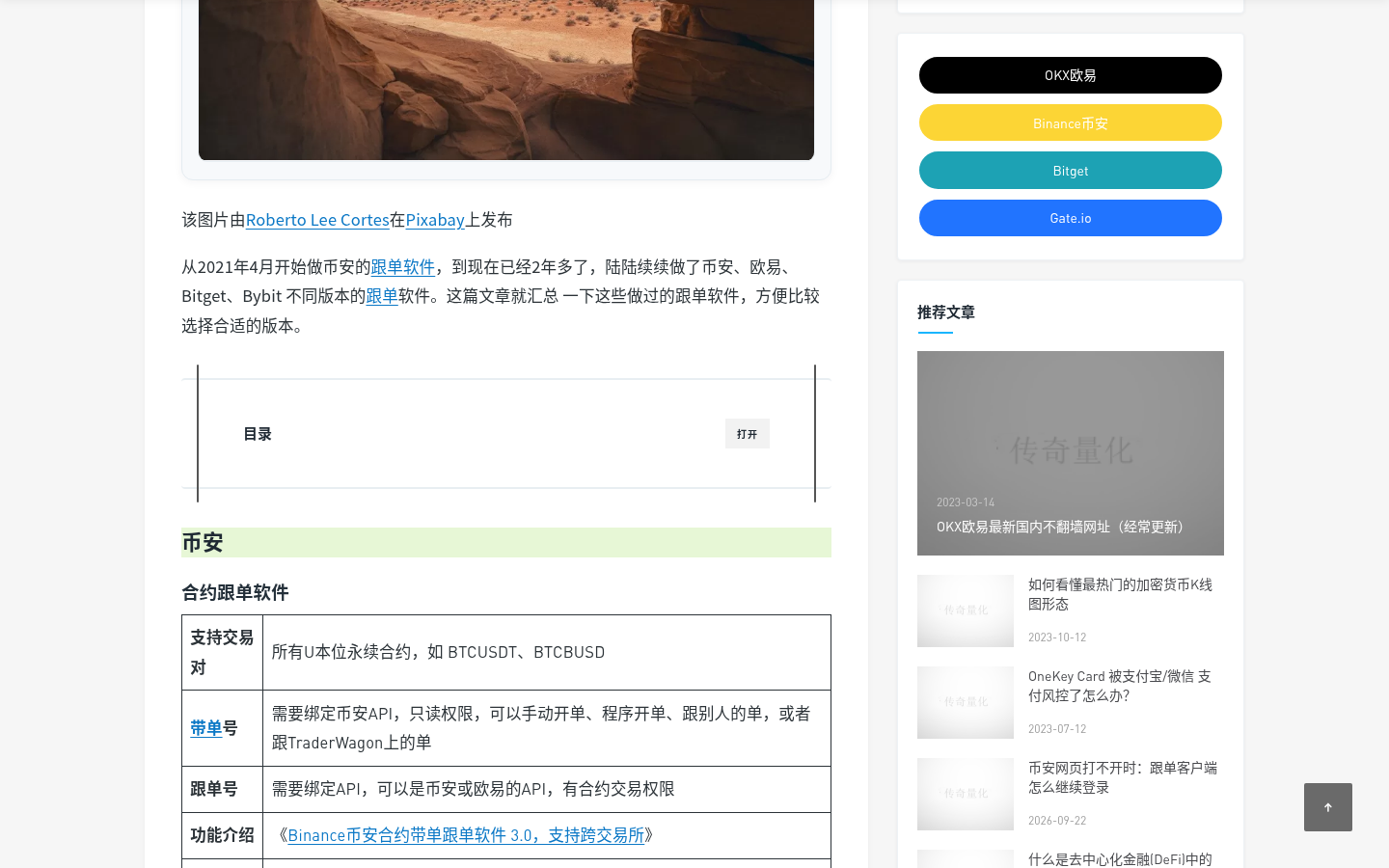Screen dimensions: 1389x868
Task: Click date 2026-09-22 under 币安网页 article
Action: point(1057,821)
